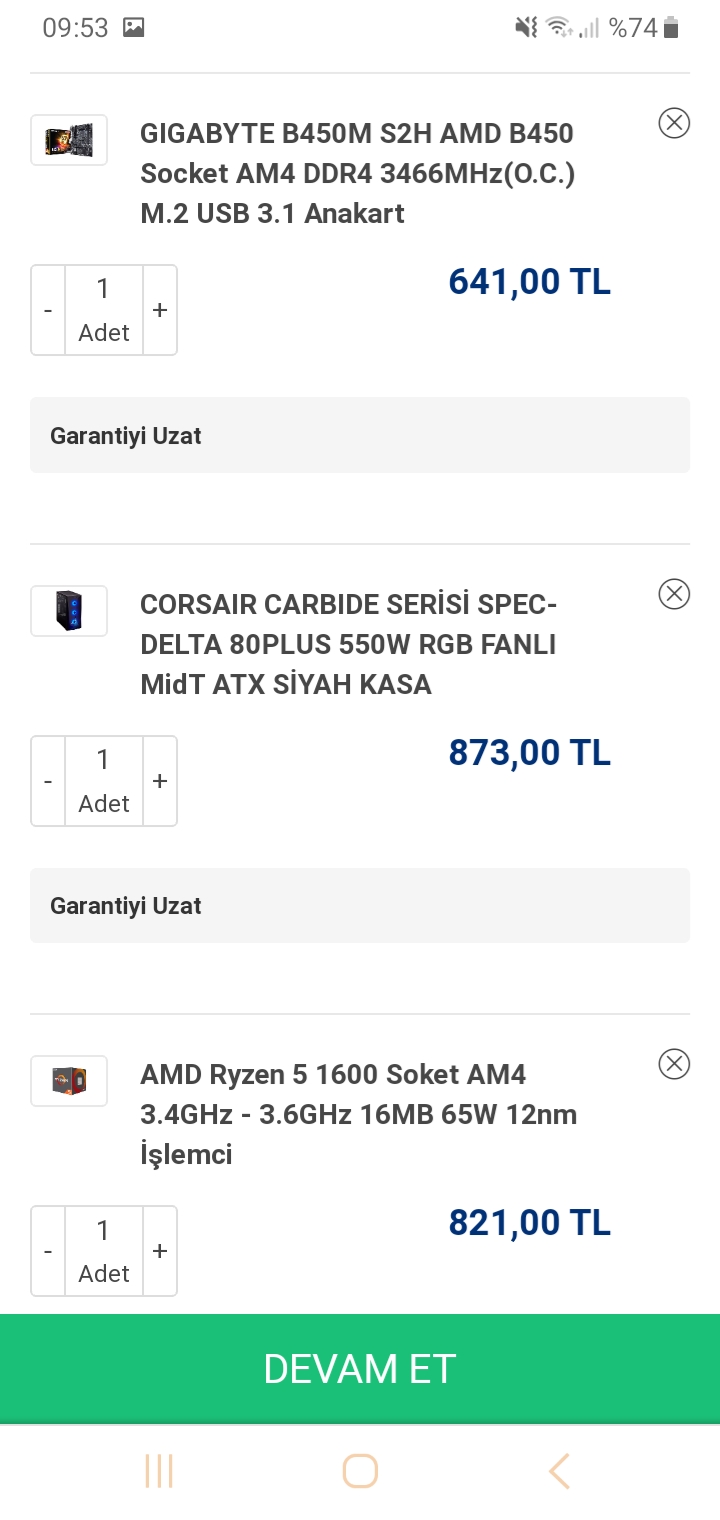The width and height of the screenshot is (720, 1520).
Task: Open AMD Ryzen 5 1600 product title
Action: pyautogui.click(x=358, y=1114)
